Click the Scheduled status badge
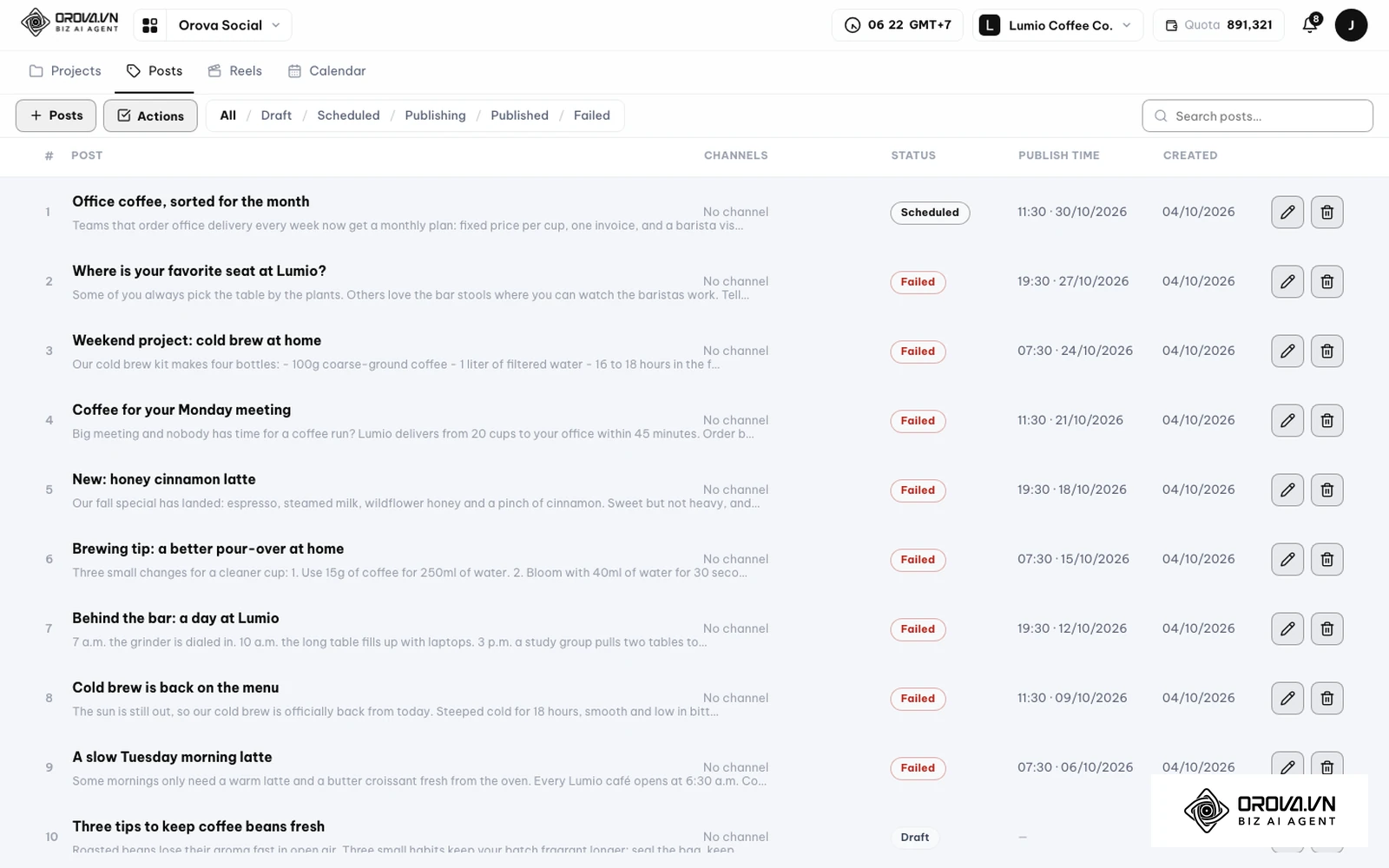The image size is (1389, 868). point(930,213)
